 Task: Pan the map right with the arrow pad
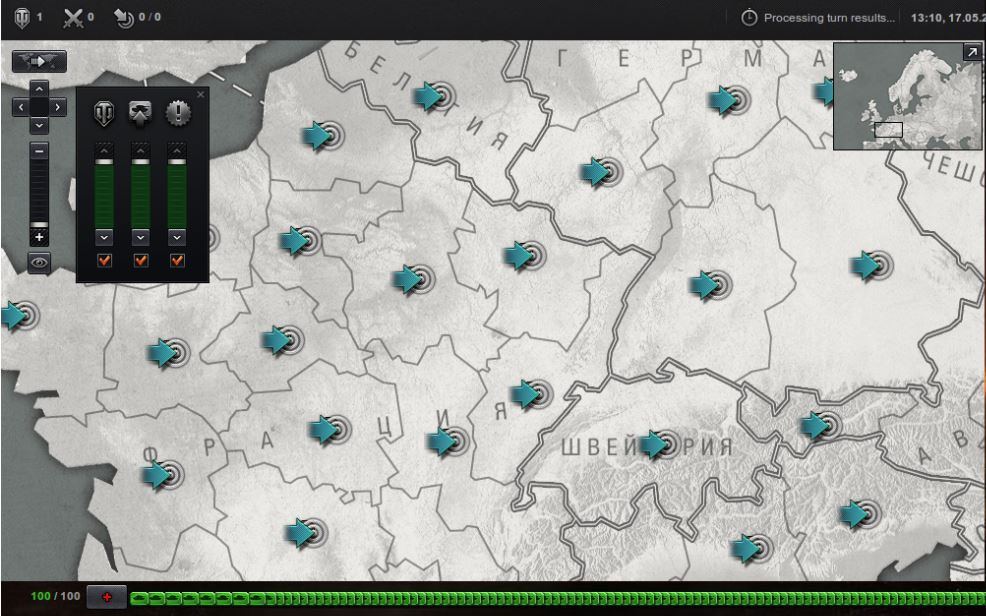point(58,106)
